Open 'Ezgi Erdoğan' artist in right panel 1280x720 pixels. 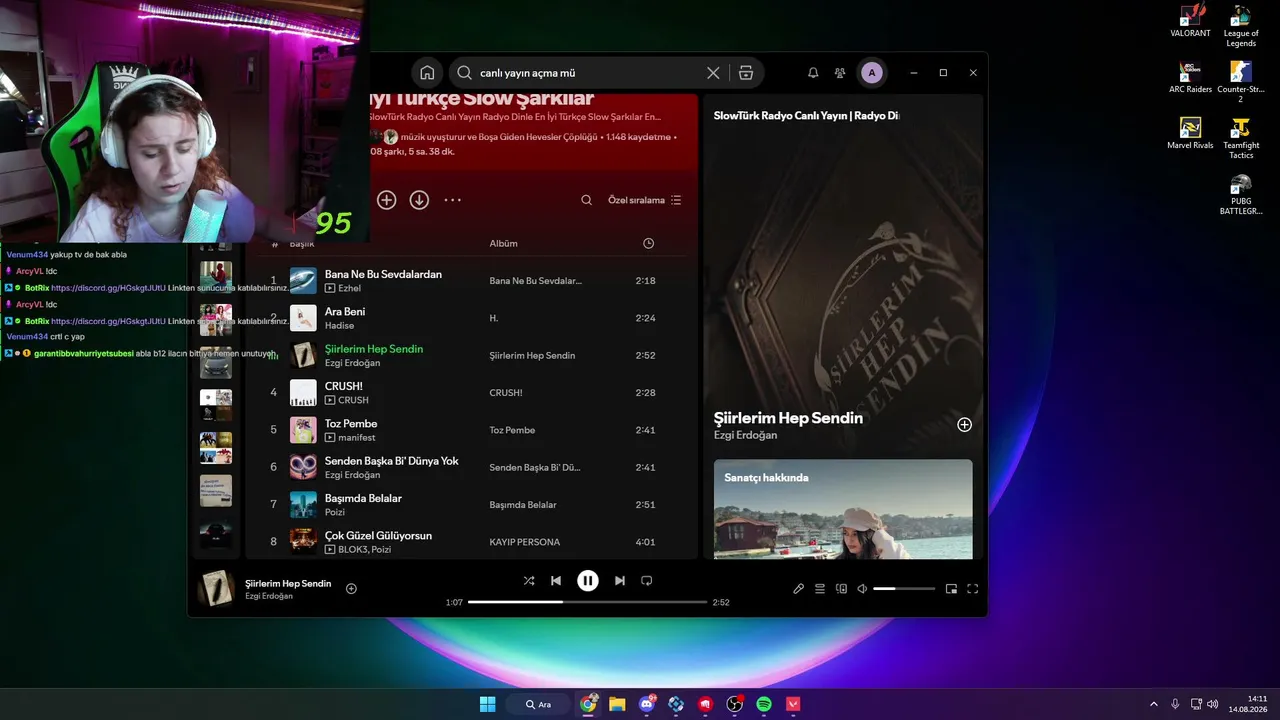[x=745, y=436]
